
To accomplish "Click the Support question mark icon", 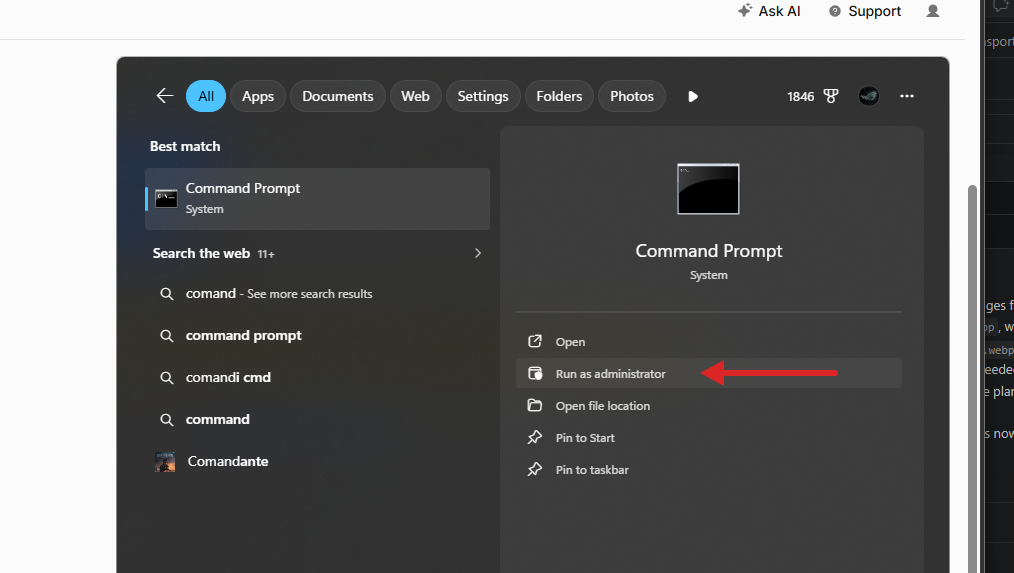I will [835, 11].
